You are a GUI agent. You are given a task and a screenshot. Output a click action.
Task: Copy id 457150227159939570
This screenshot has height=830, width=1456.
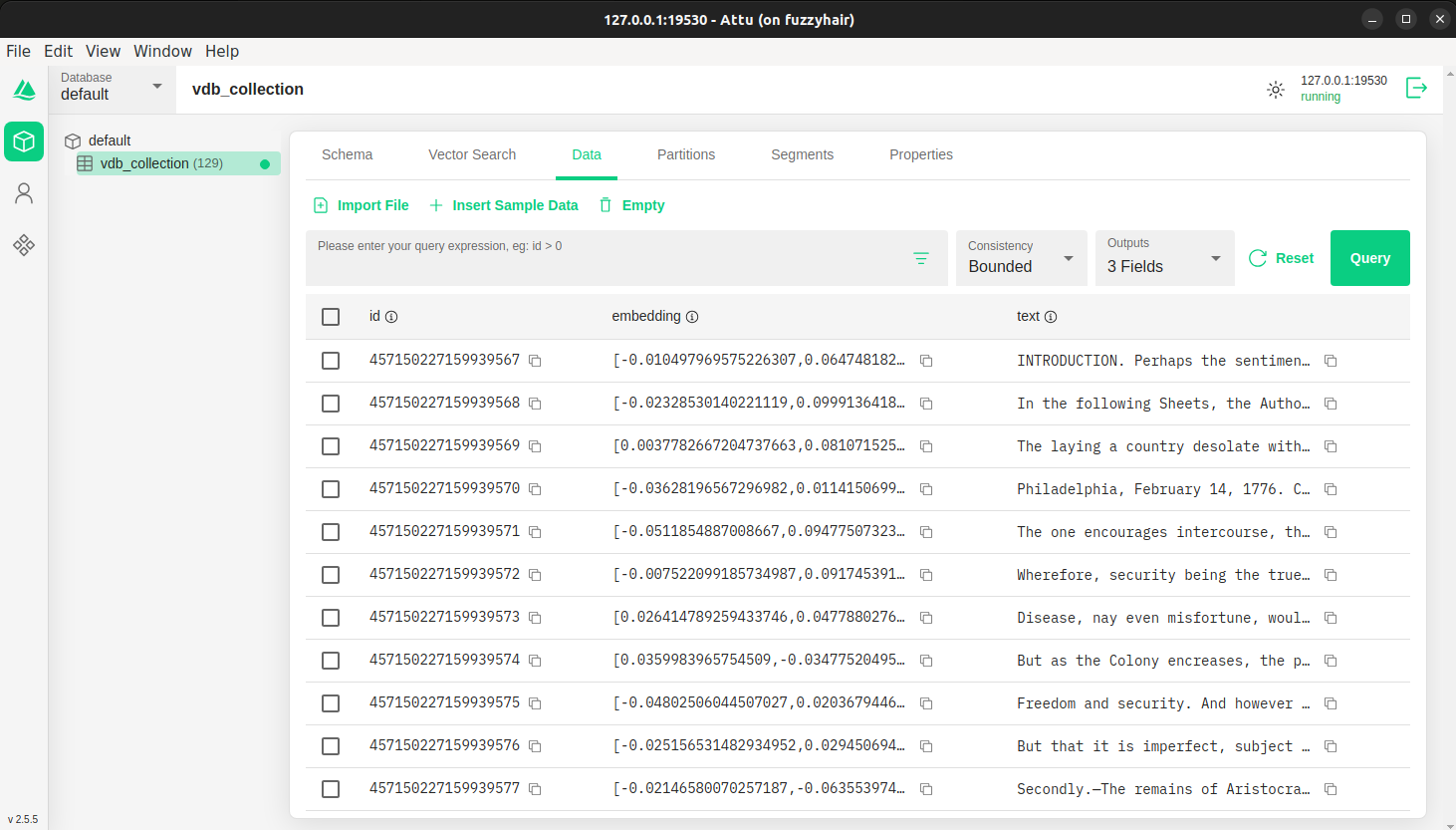[535, 489]
